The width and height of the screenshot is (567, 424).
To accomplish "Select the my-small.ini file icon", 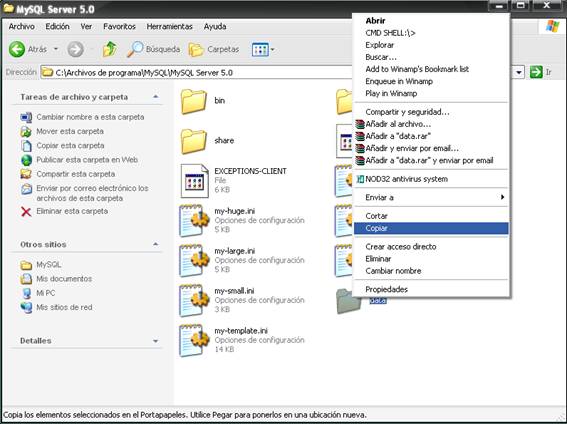I will (195, 300).
